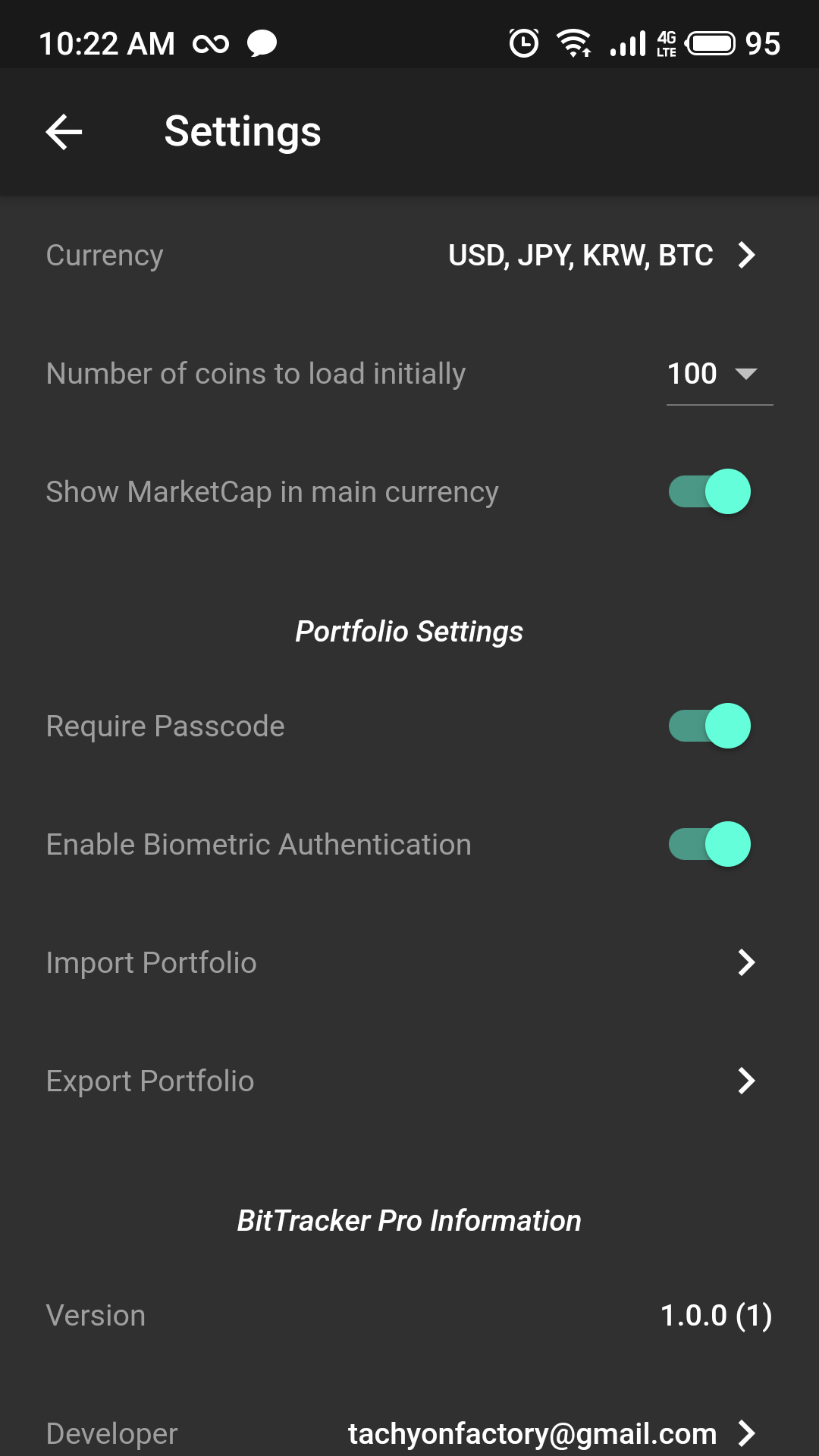The height and width of the screenshot is (1456, 819).
Task: Tap the 4G LTE signal icon
Action: pos(666,43)
